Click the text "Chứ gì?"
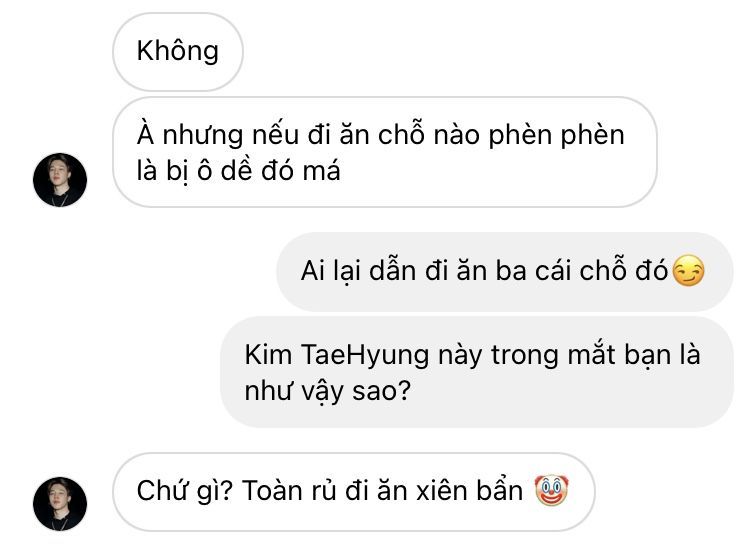Viewport: 750px width, 544px height. (x=185, y=491)
